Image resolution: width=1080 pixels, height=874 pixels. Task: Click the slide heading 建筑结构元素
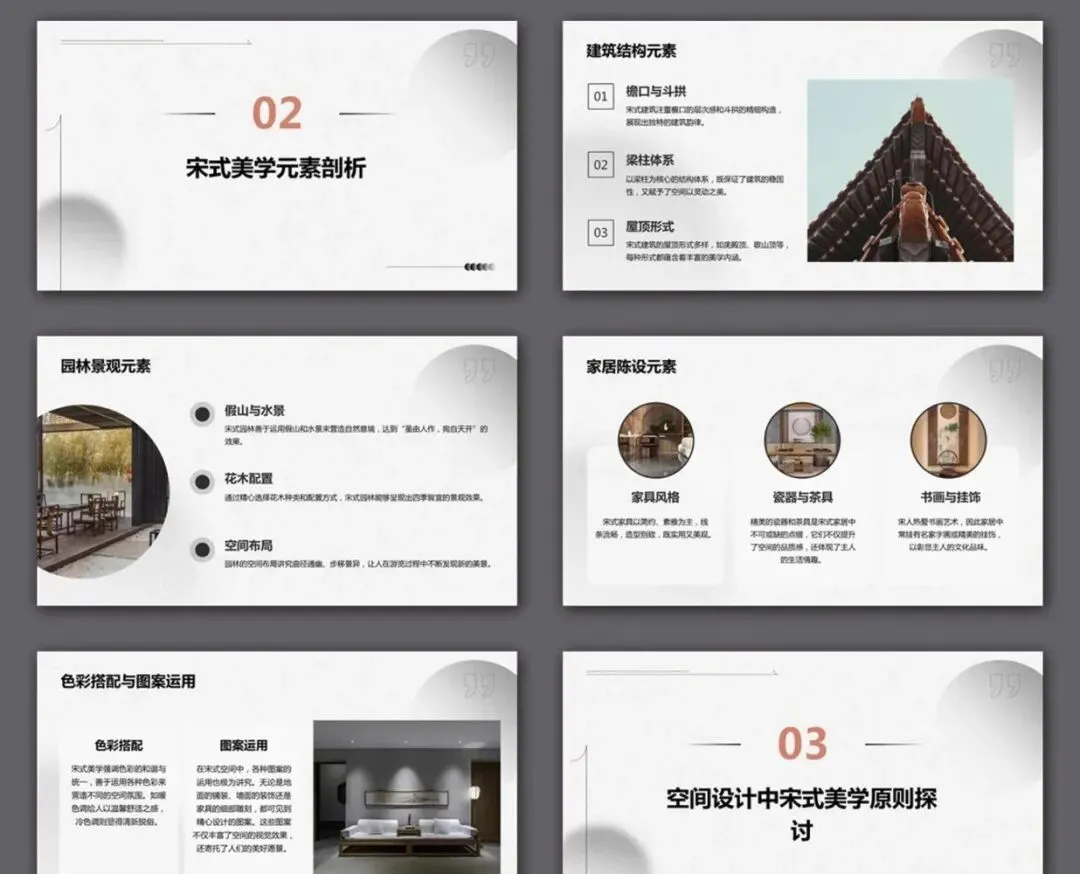(x=631, y=50)
